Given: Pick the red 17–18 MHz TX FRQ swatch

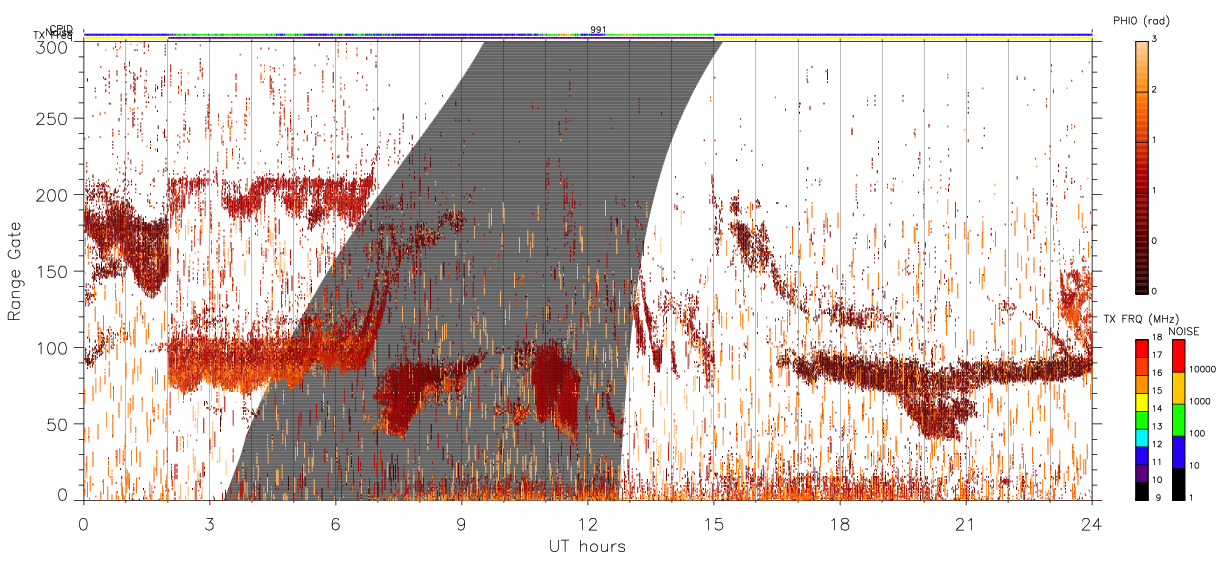Looking at the screenshot, I should (1141, 347).
